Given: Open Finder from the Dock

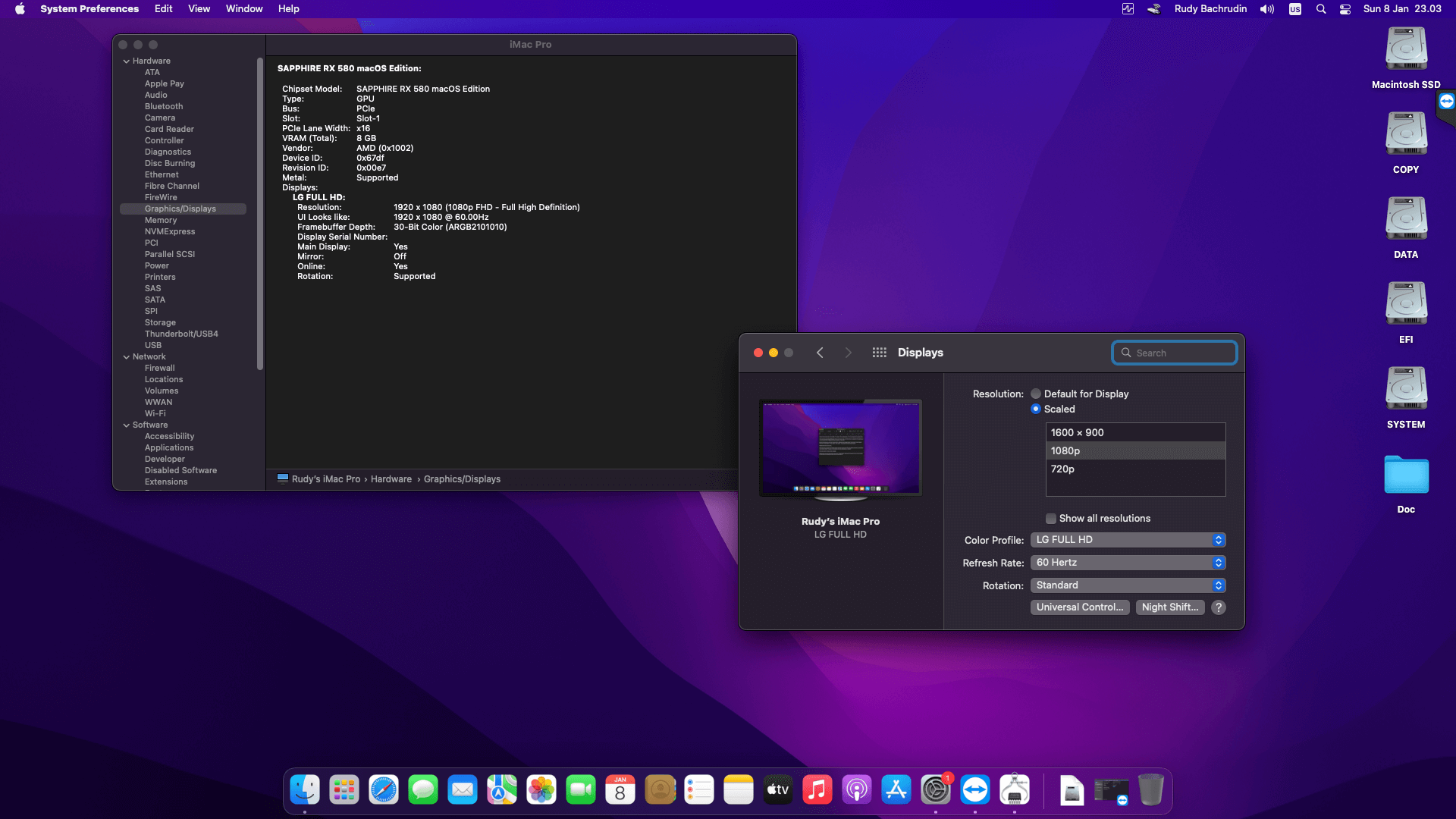Looking at the screenshot, I should [305, 790].
